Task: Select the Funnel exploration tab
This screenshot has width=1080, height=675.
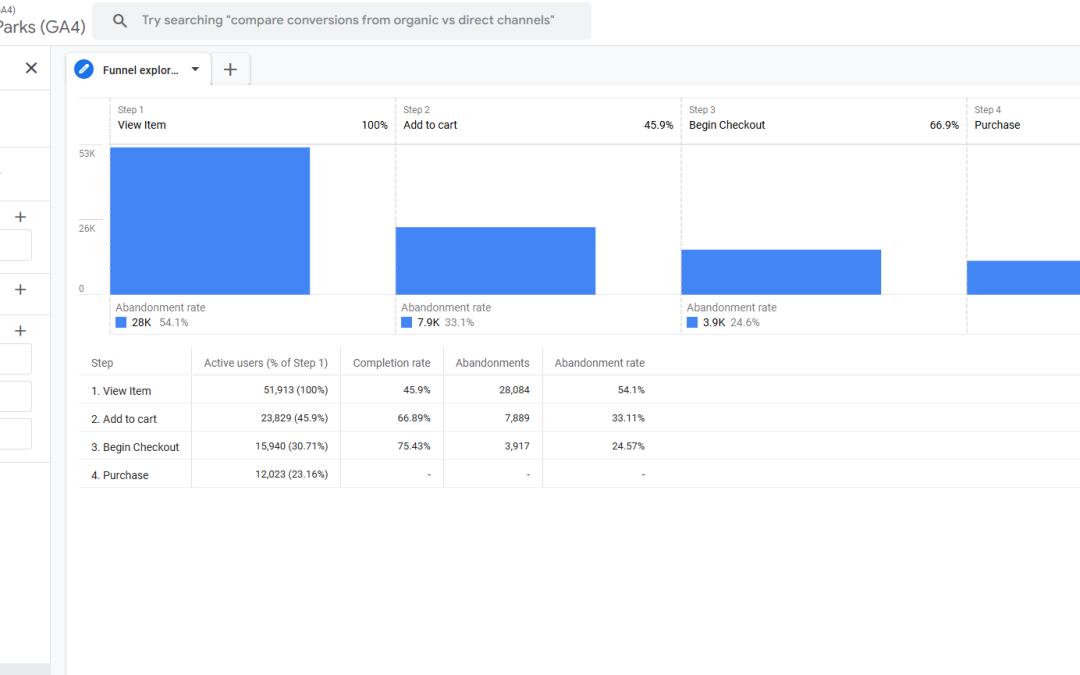Action: click(139, 70)
